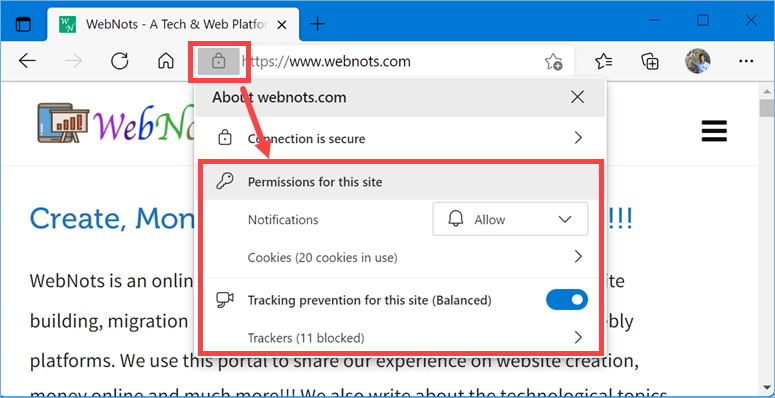
Task: Reload the page with refresh icon
Action: [120, 61]
